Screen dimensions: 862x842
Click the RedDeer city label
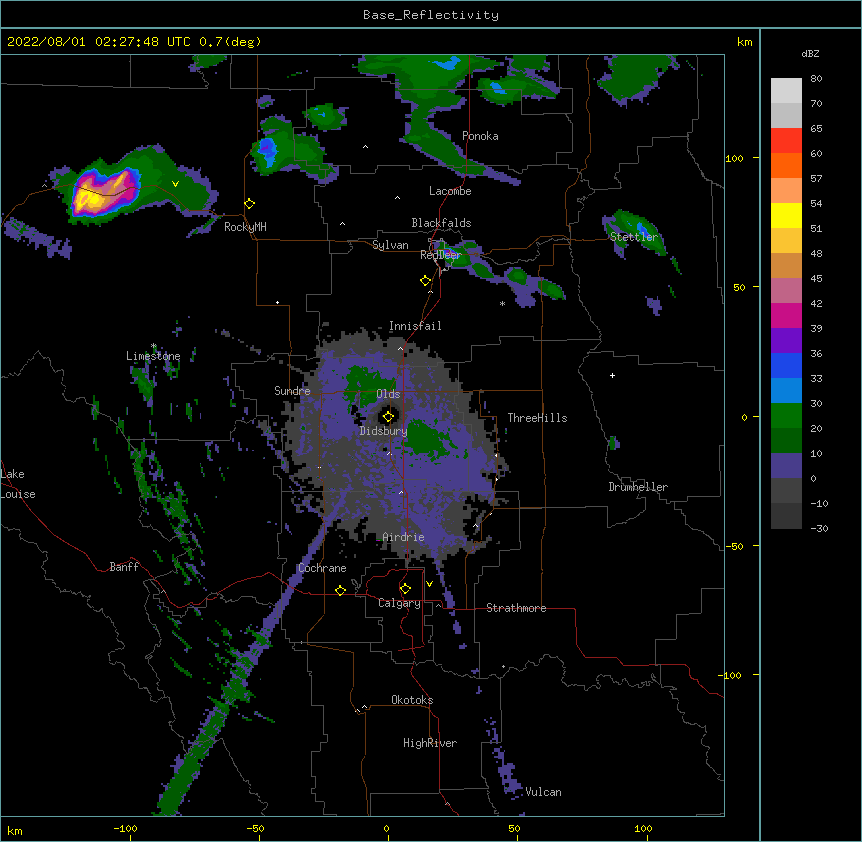coord(440,255)
